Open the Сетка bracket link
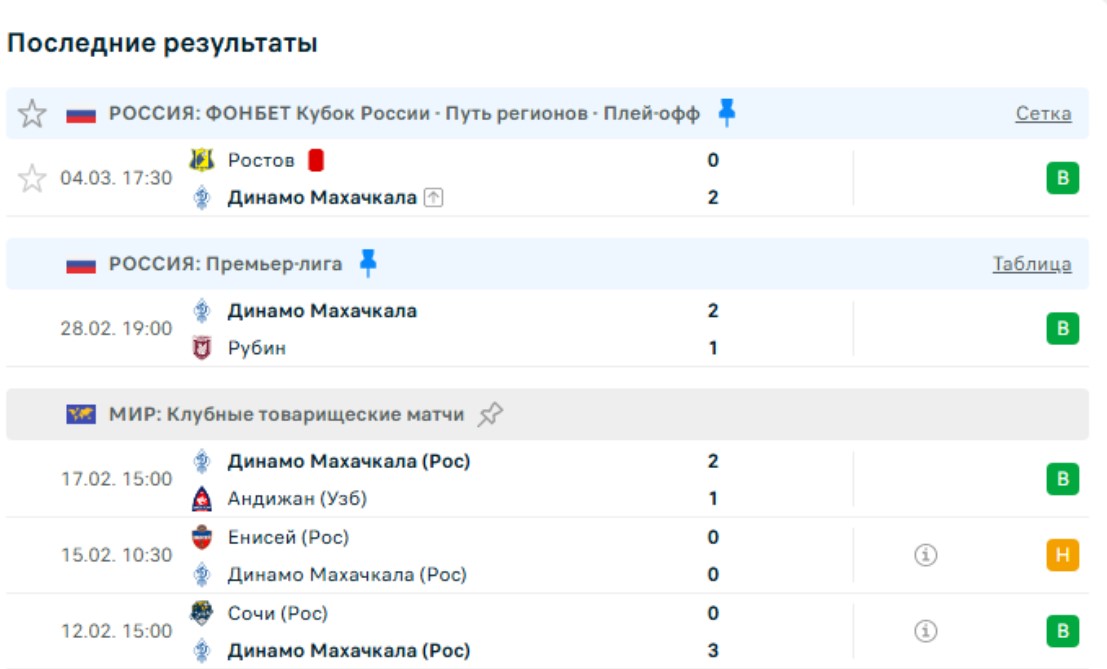Screen dimensions: 1107x669 [1043, 114]
